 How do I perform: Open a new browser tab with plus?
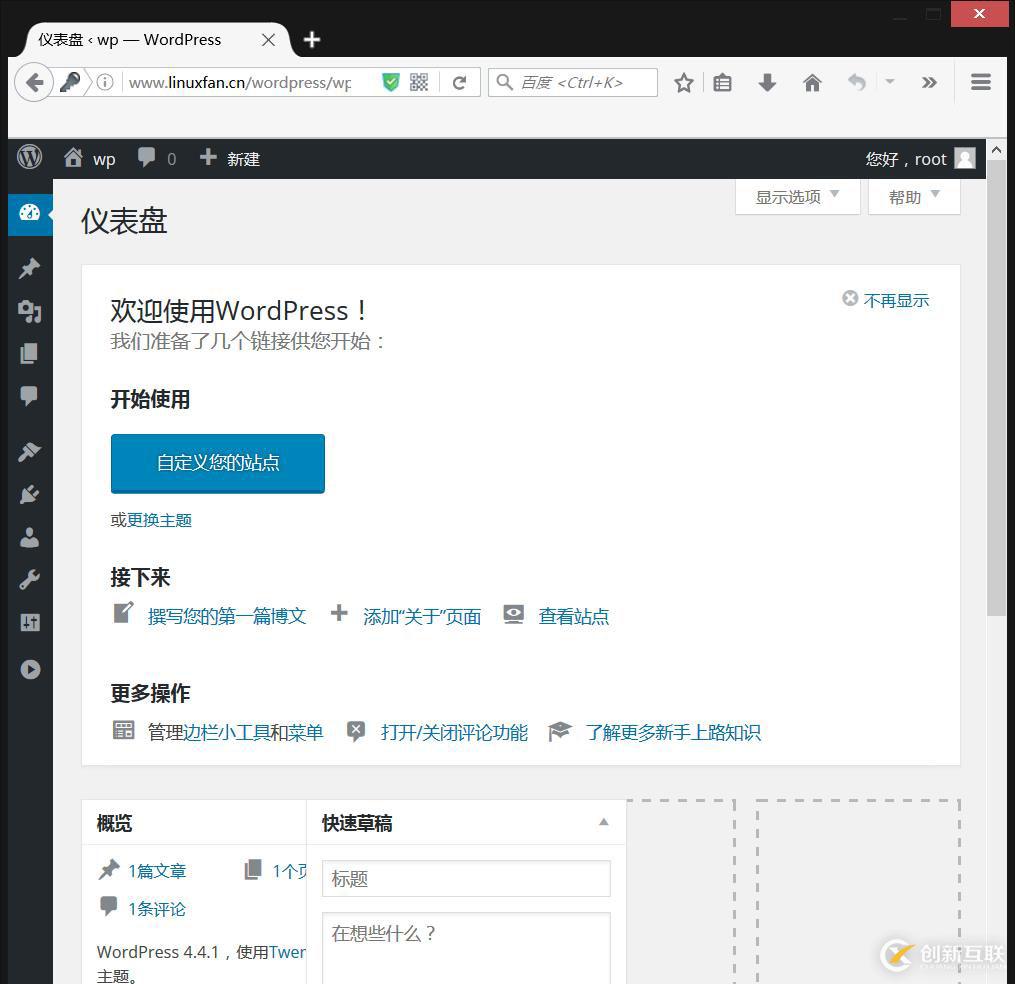point(312,39)
